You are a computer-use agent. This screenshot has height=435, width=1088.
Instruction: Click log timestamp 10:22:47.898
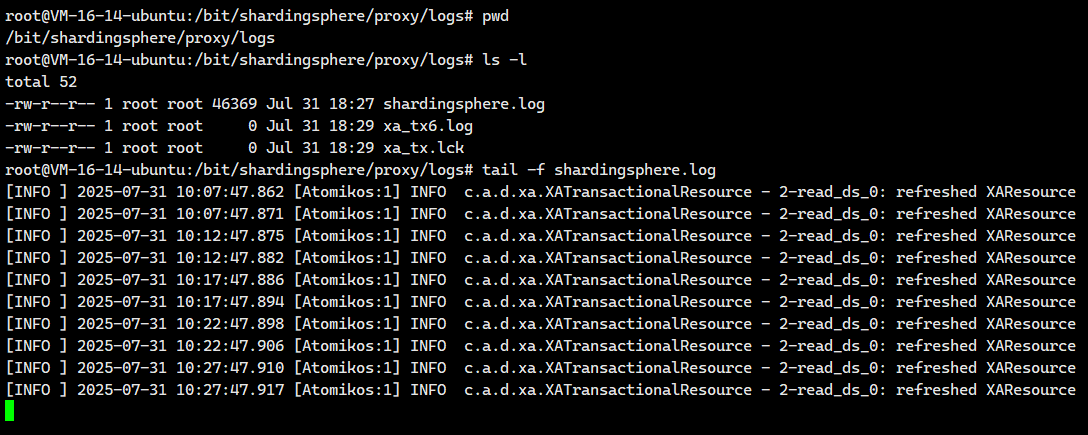click(x=230, y=324)
